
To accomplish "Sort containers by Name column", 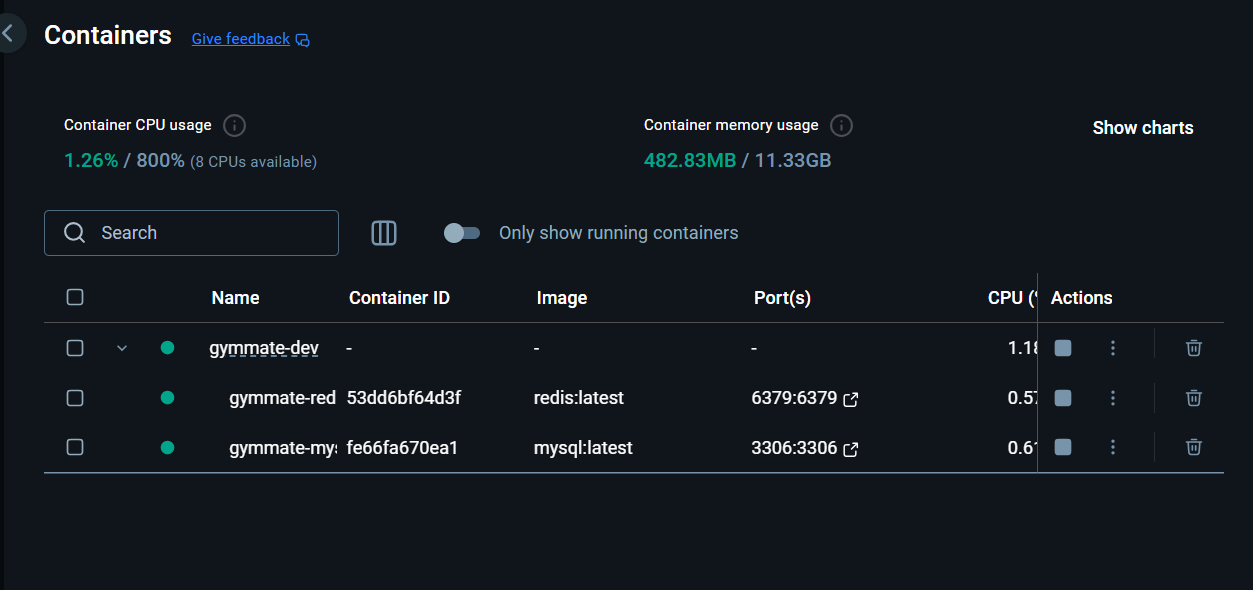I will 235,298.
